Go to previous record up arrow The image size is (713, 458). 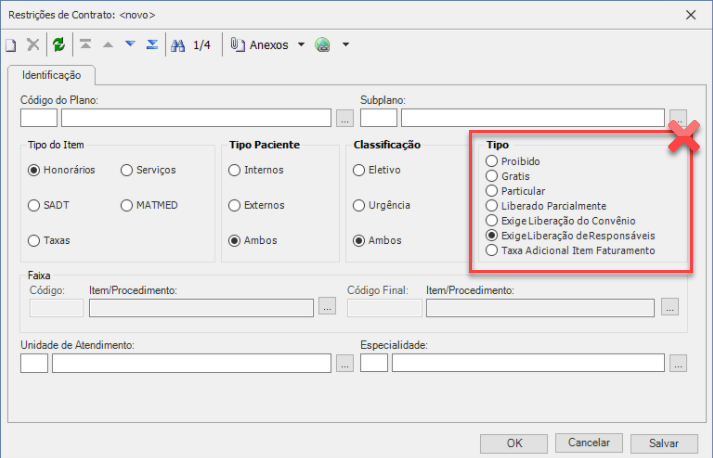[x=108, y=45]
